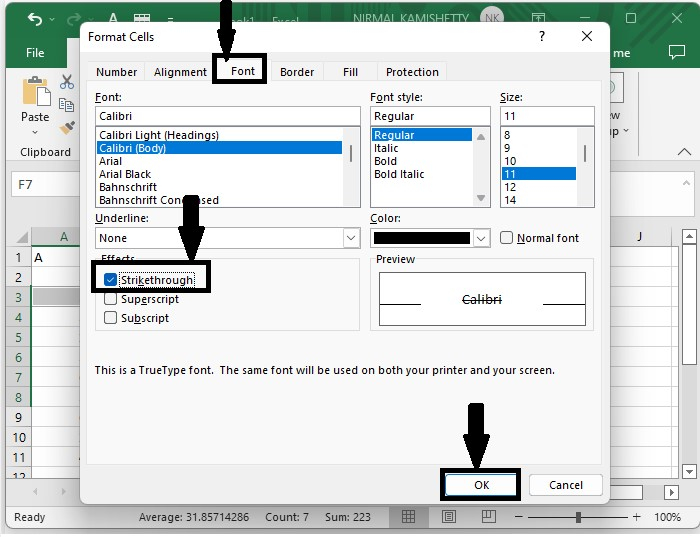
Task: Click the question mark Help icon
Action: (542, 36)
